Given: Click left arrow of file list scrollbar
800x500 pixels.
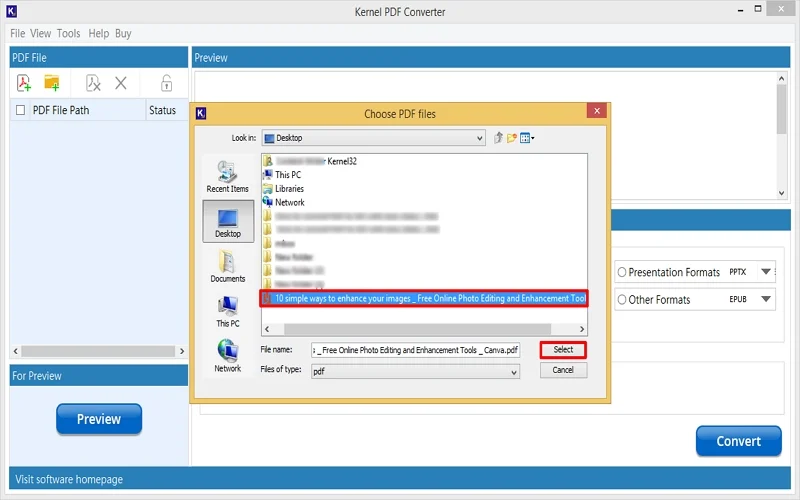Looking at the screenshot, I should coord(267,329).
